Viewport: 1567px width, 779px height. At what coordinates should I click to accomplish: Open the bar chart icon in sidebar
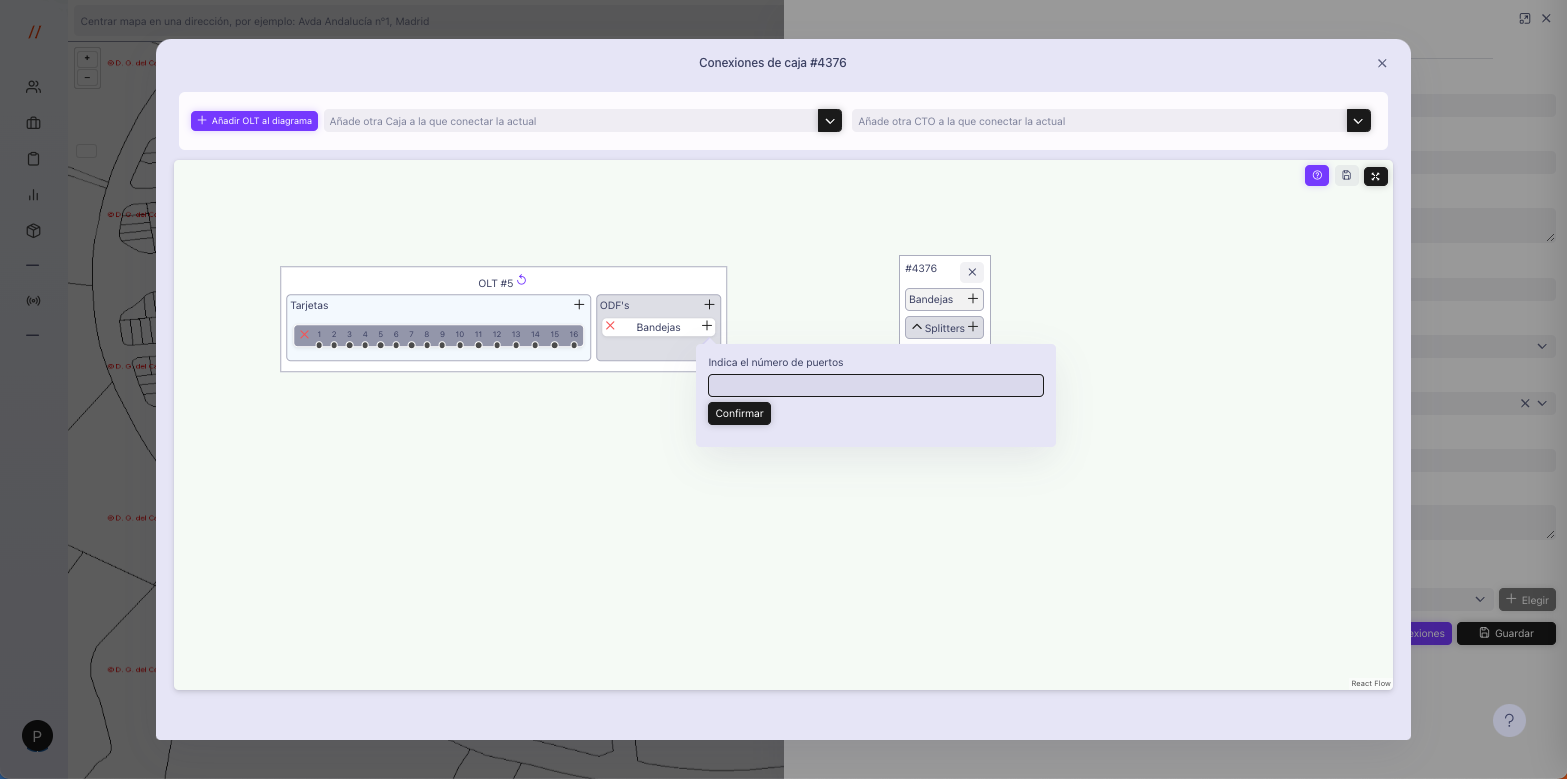click(33, 195)
